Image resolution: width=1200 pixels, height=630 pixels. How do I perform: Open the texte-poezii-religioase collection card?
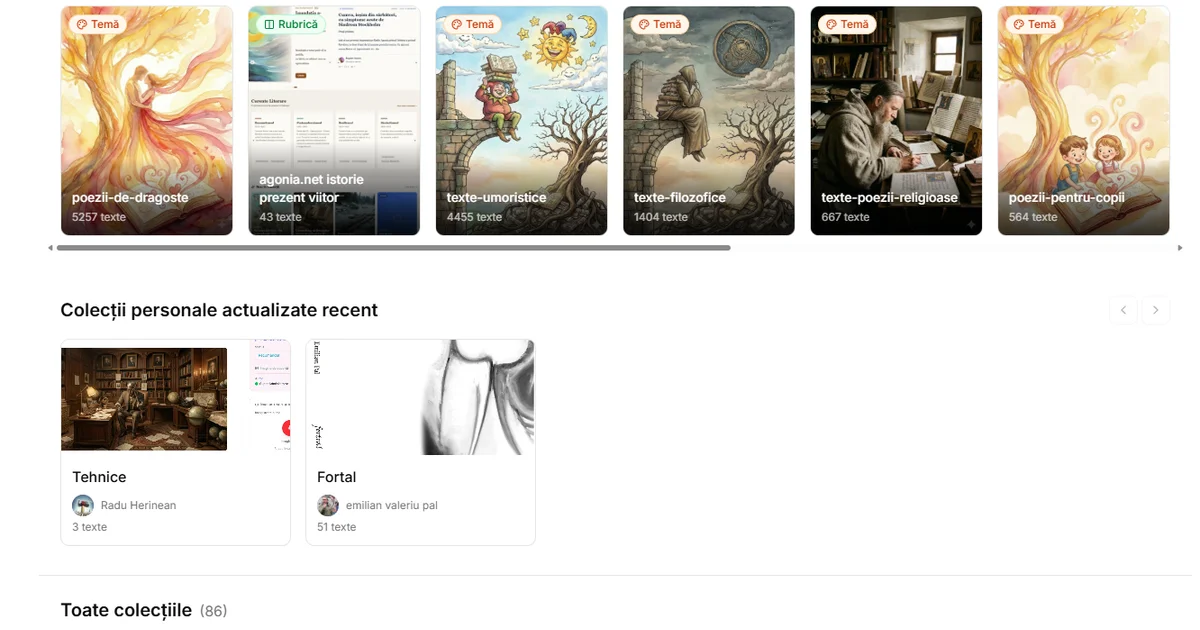(896, 121)
